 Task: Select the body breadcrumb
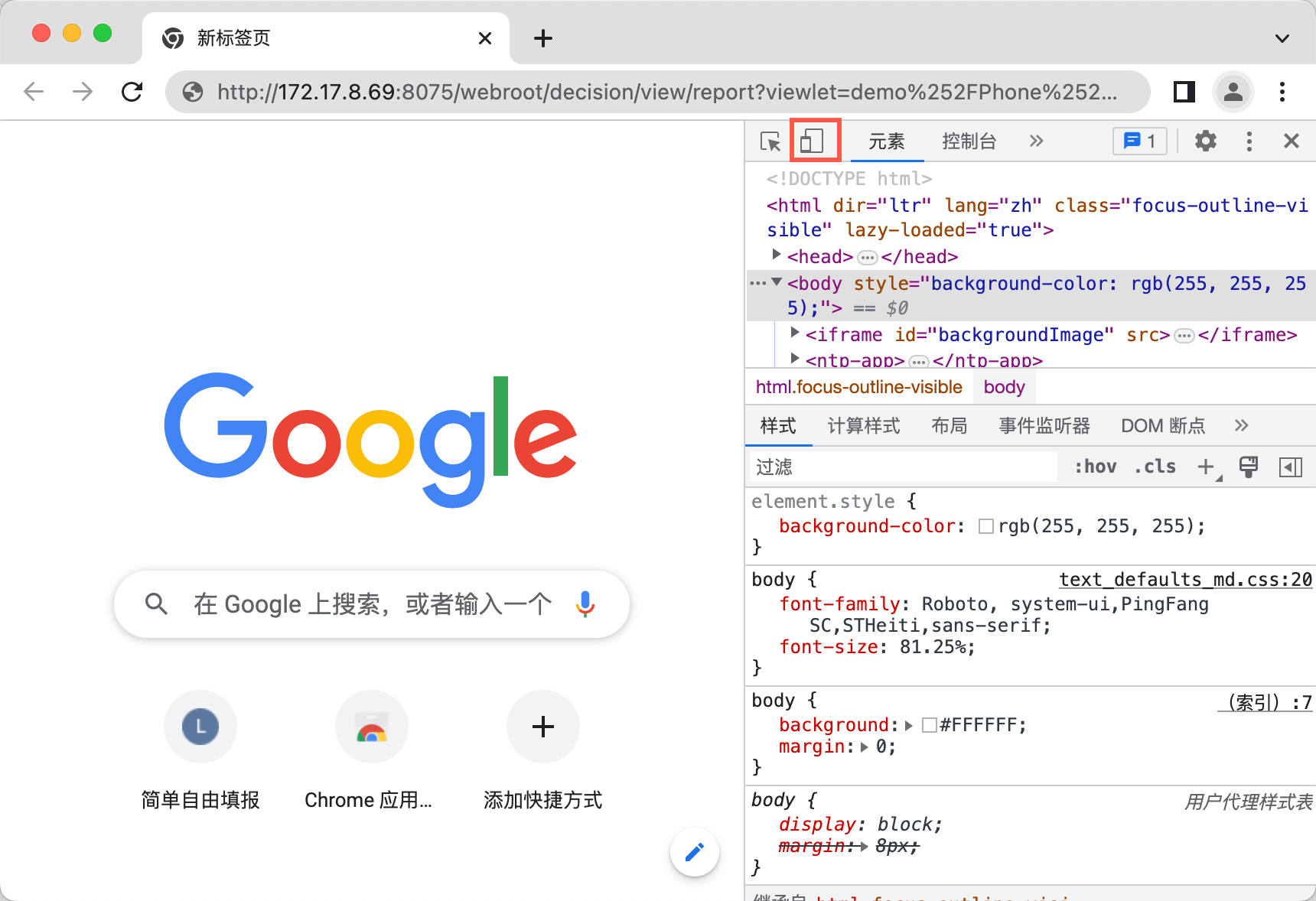click(x=1004, y=387)
